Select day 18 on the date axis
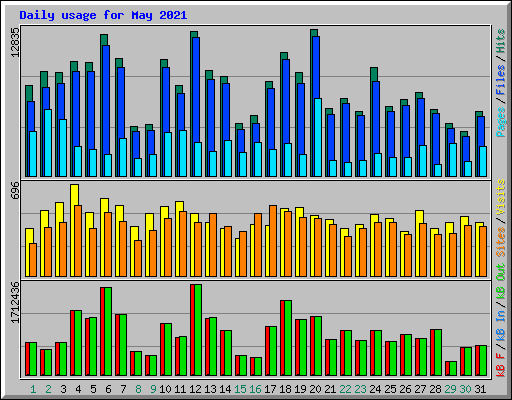512x400 pixels. [x=285, y=389]
